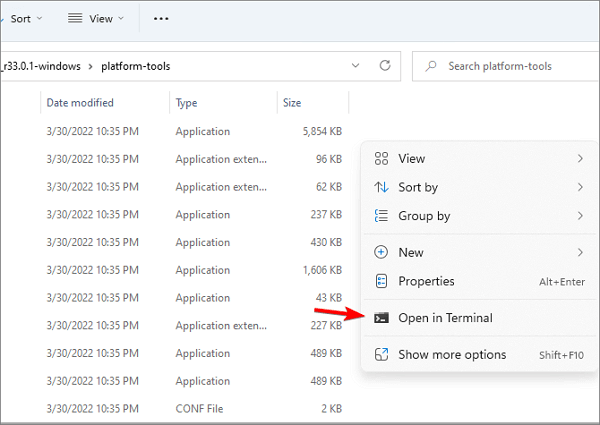Image resolution: width=600 pixels, height=425 pixels.
Task: Click the Show more options icon
Action: tap(381, 354)
